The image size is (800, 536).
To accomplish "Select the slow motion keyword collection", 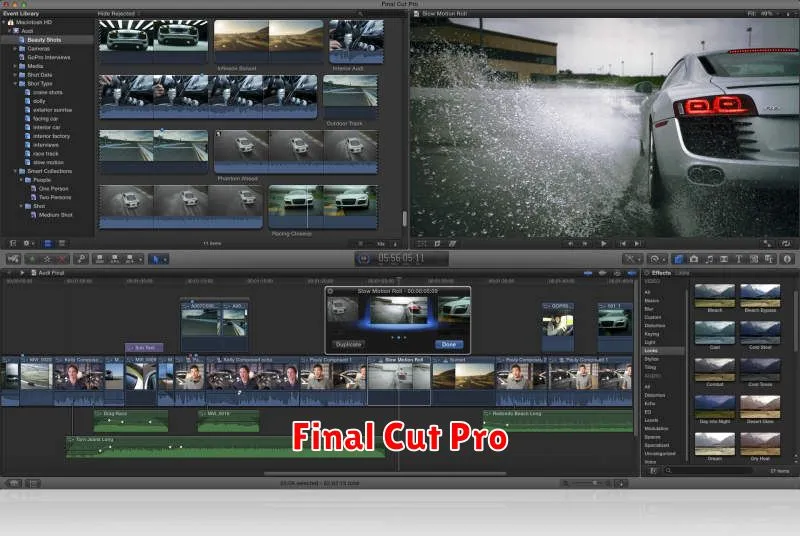I will [x=48, y=162].
